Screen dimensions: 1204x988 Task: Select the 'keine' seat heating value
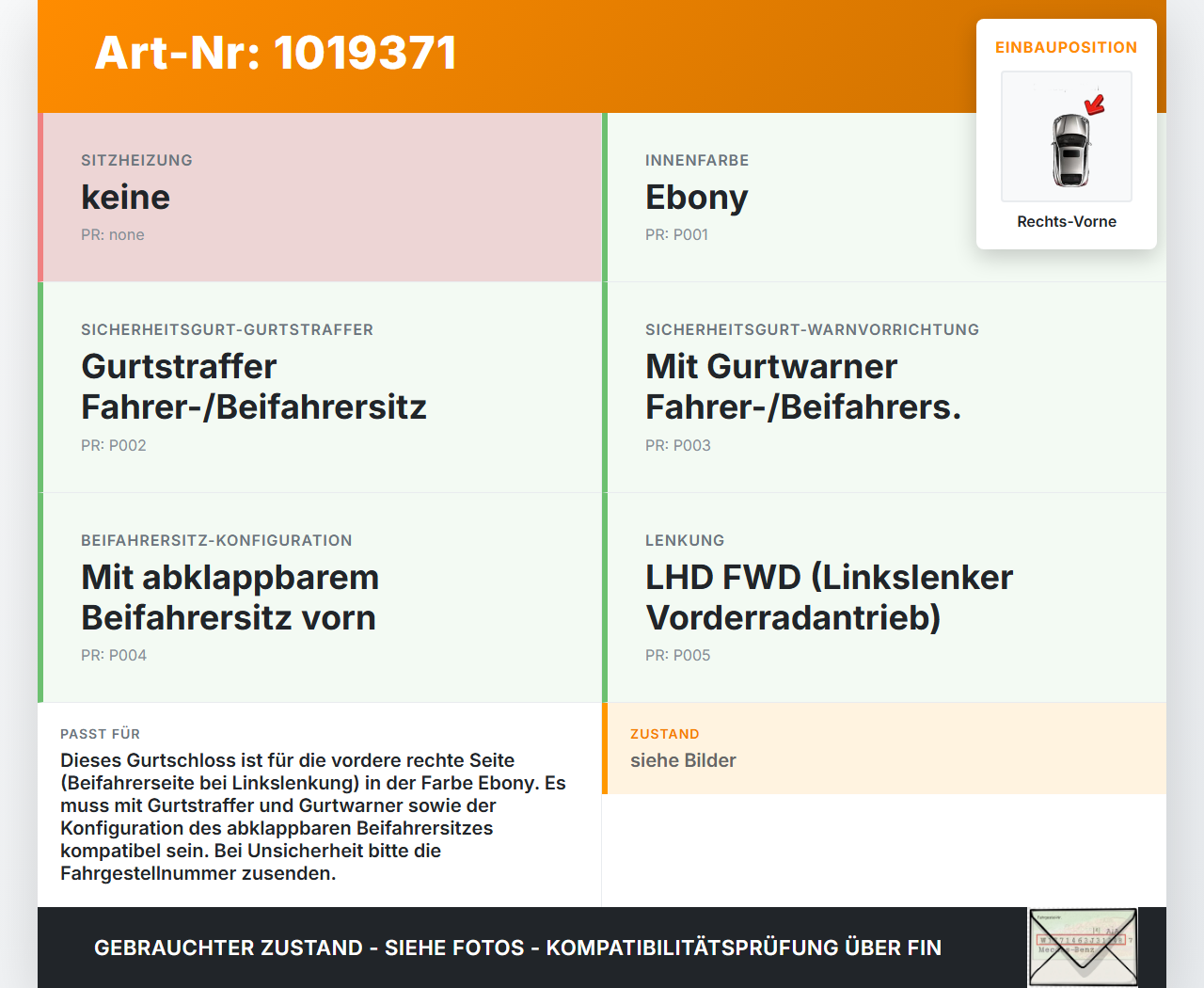coord(125,197)
